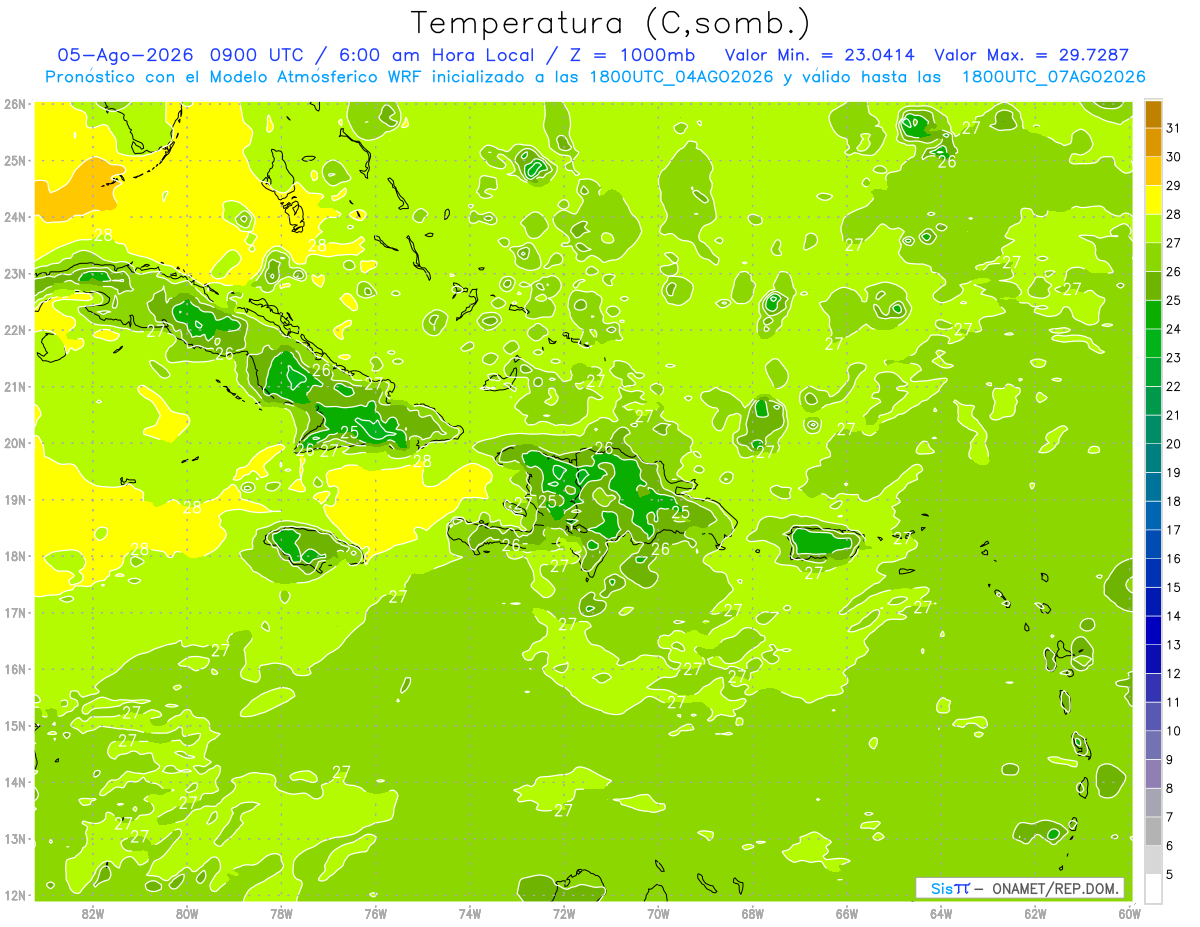Click latitude label "24N"
This screenshot has height=927, width=1200.
15,217
